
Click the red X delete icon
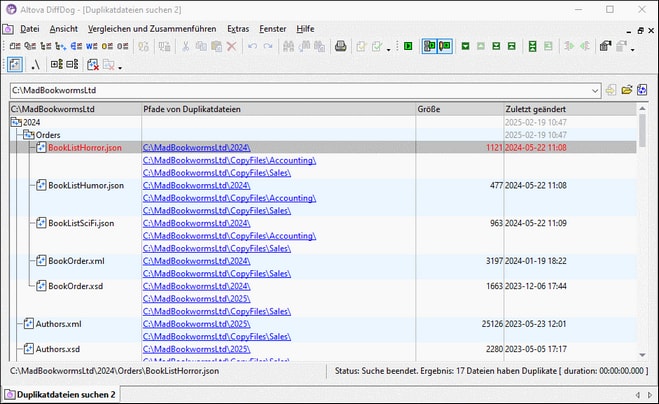pos(231,46)
